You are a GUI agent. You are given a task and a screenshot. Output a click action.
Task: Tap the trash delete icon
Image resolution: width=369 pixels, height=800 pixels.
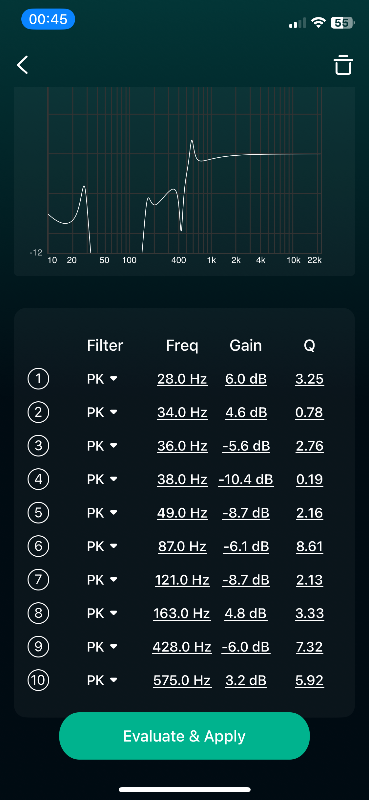(343, 65)
